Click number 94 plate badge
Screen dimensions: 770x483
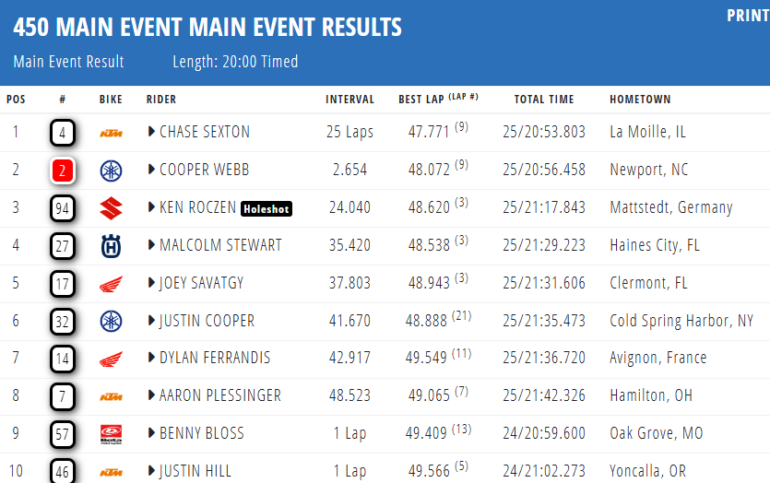(62, 208)
